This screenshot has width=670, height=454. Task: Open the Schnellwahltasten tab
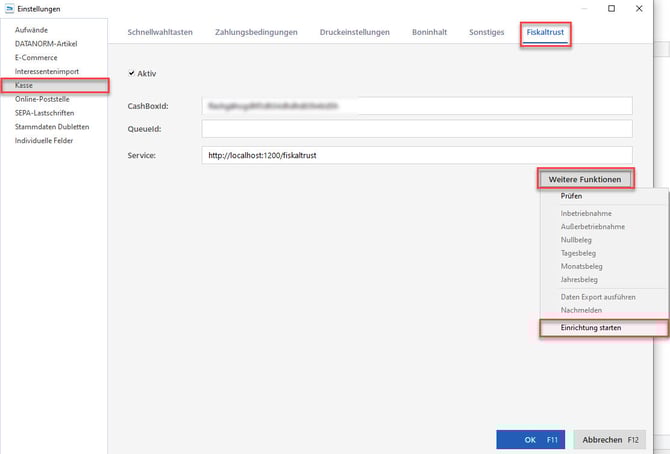(x=160, y=32)
